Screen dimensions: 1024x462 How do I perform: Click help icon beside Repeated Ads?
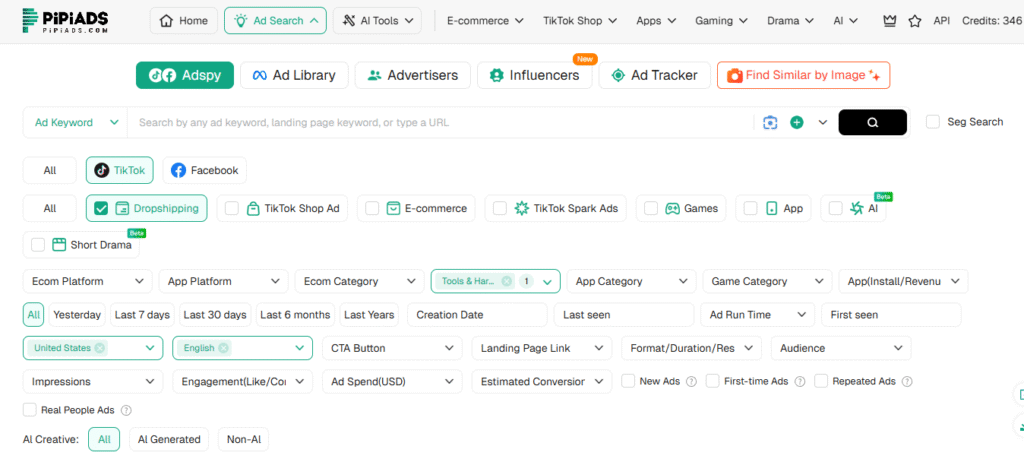click(x=907, y=382)
